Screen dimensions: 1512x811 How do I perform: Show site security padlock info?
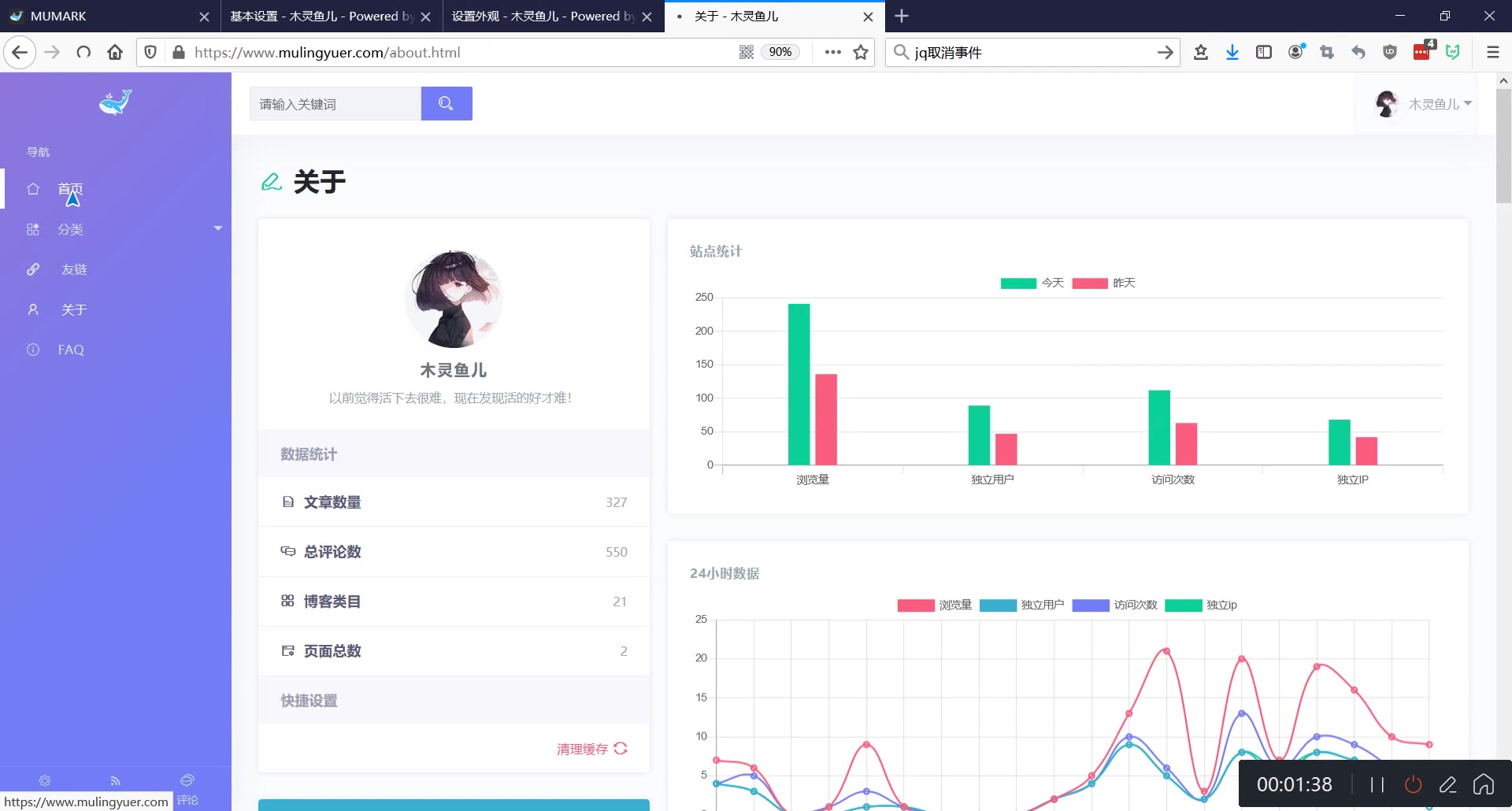coord(179,53)
